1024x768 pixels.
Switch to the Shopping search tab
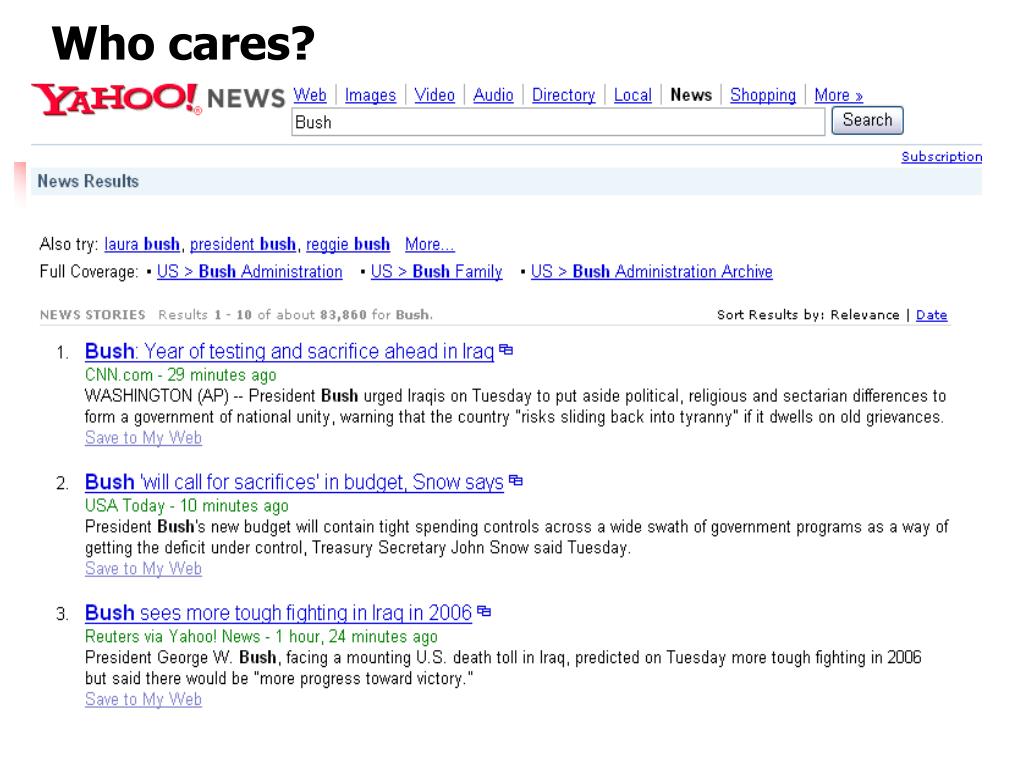click(x=763, y=95)
